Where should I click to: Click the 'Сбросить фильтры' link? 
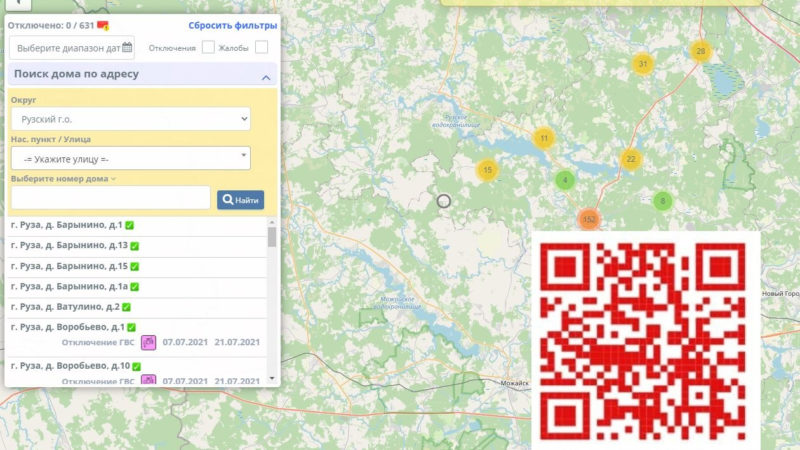pyautogui.click(x=233, y=24)
